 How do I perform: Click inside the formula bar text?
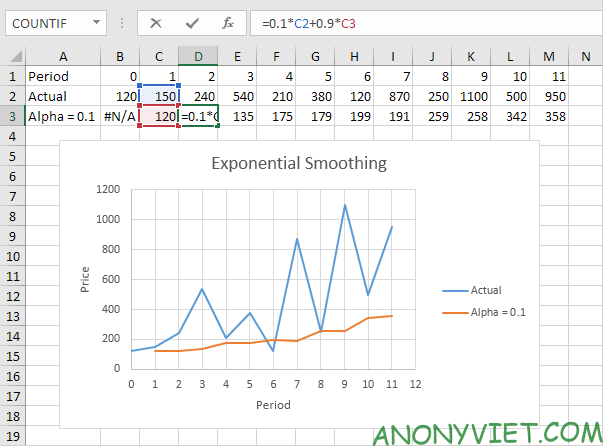[x=400, y=21]
